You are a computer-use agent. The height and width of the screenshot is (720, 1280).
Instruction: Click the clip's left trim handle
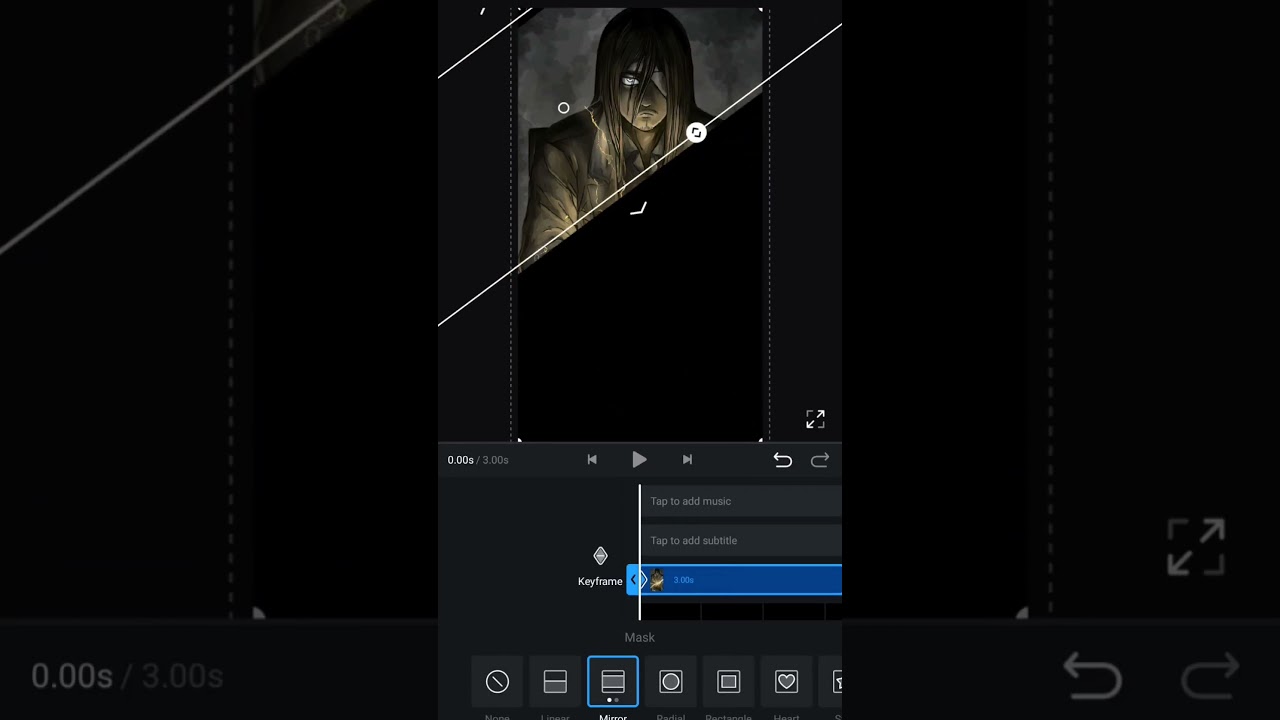click(x=633, y=580)
